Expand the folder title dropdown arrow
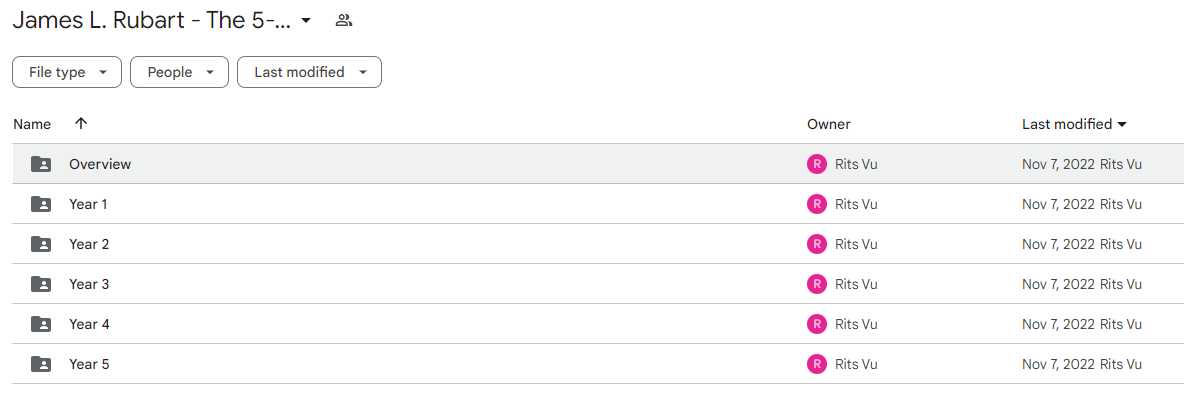The height and width of the screenshot is (394, 1184). (306, 21)
